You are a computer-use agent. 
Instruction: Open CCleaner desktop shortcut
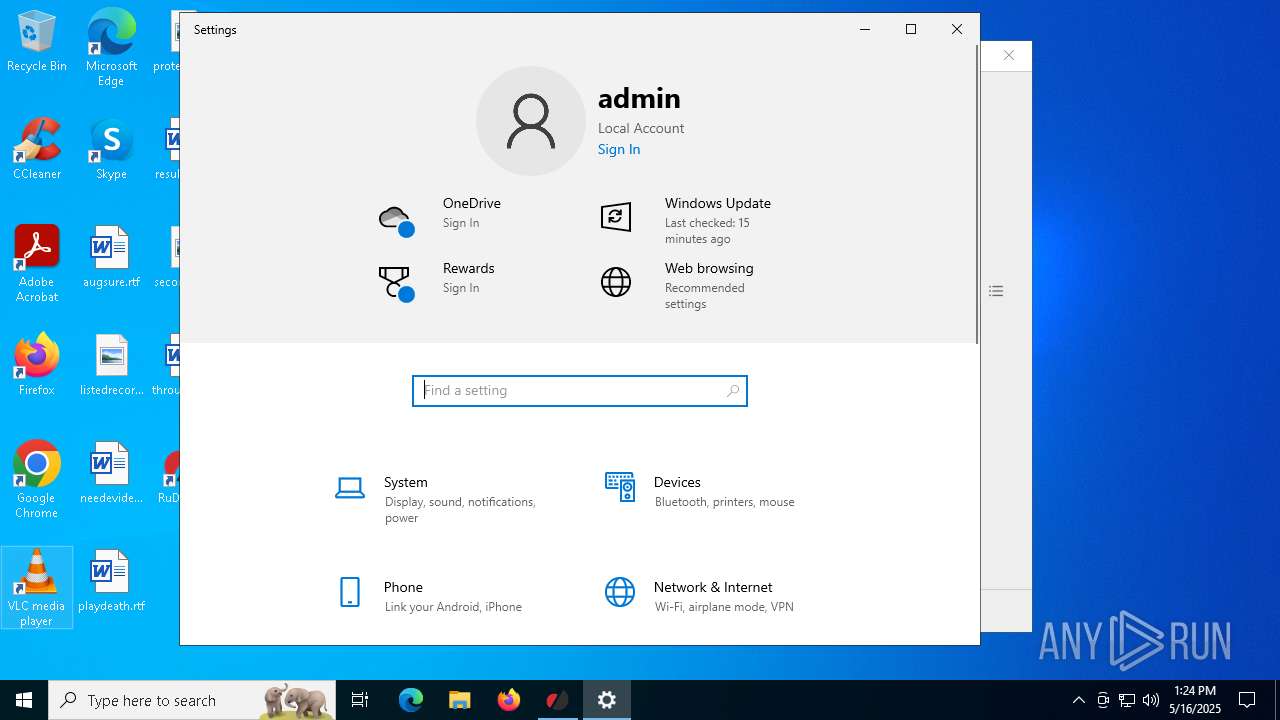point(37,149)
